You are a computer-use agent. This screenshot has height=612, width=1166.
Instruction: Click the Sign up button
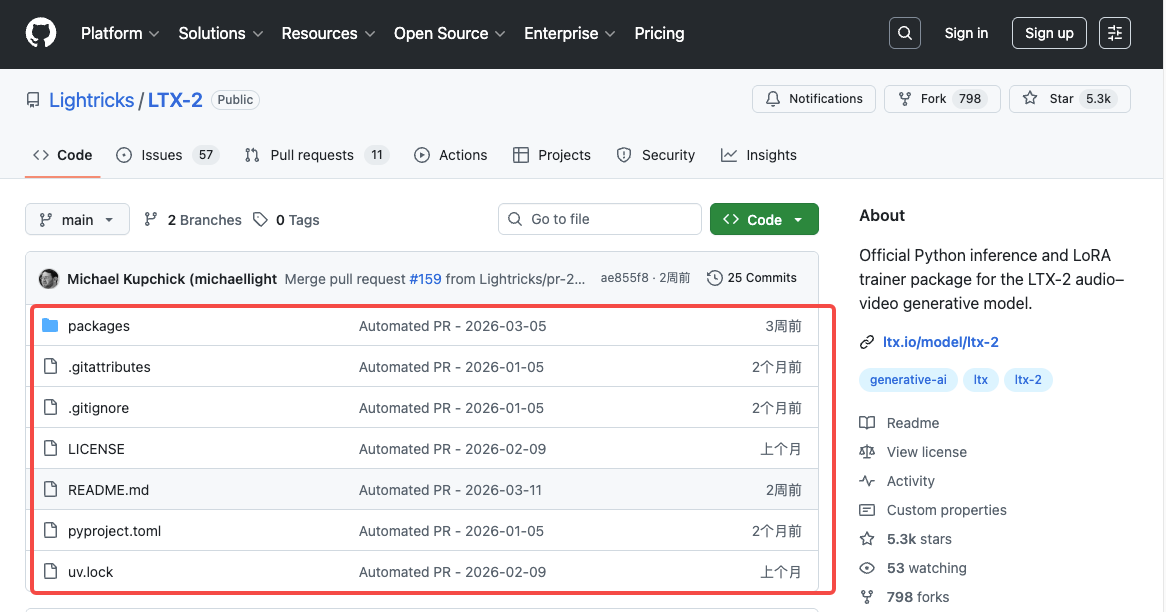click(1049, 33)
